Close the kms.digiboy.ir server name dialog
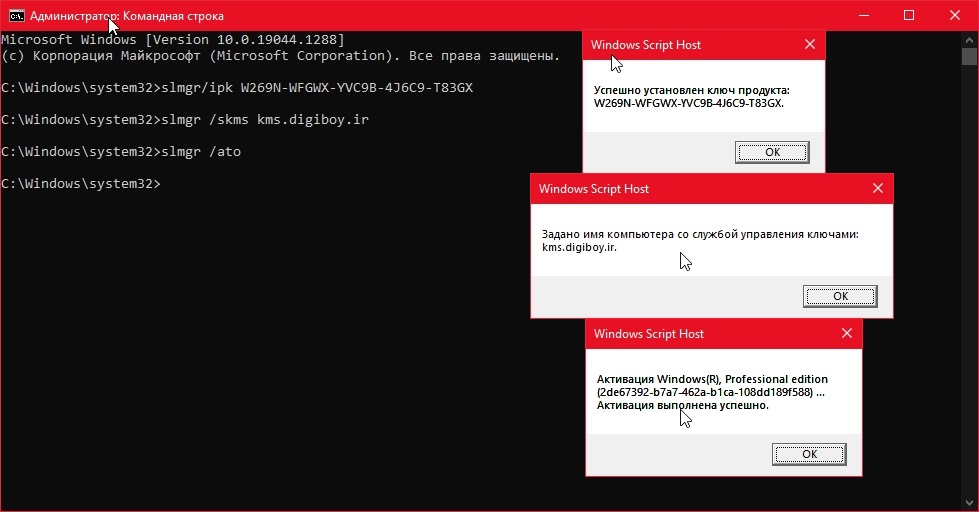Screen dimensions: 979x512 (877, 188)
